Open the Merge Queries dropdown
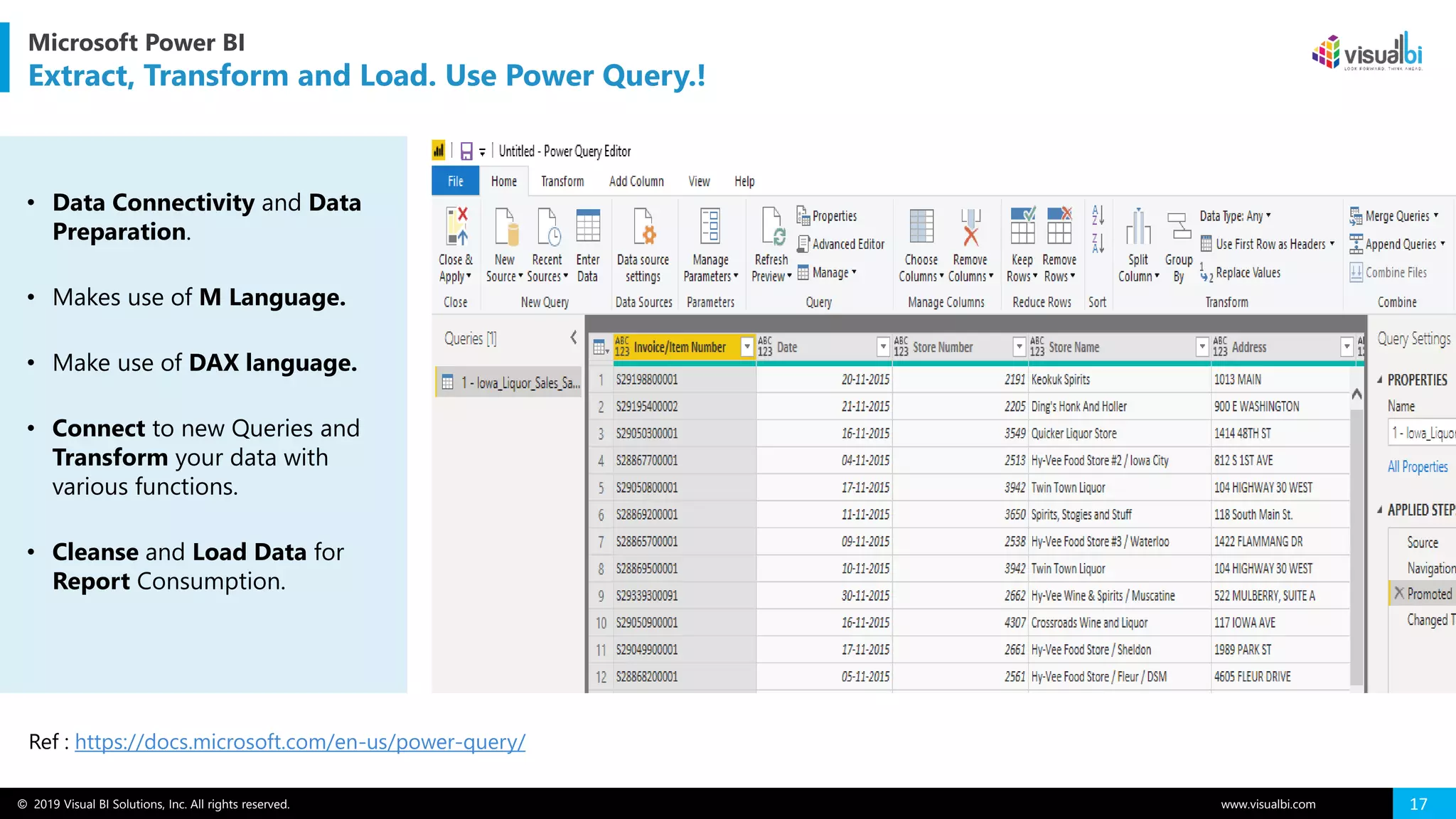 1436,215
